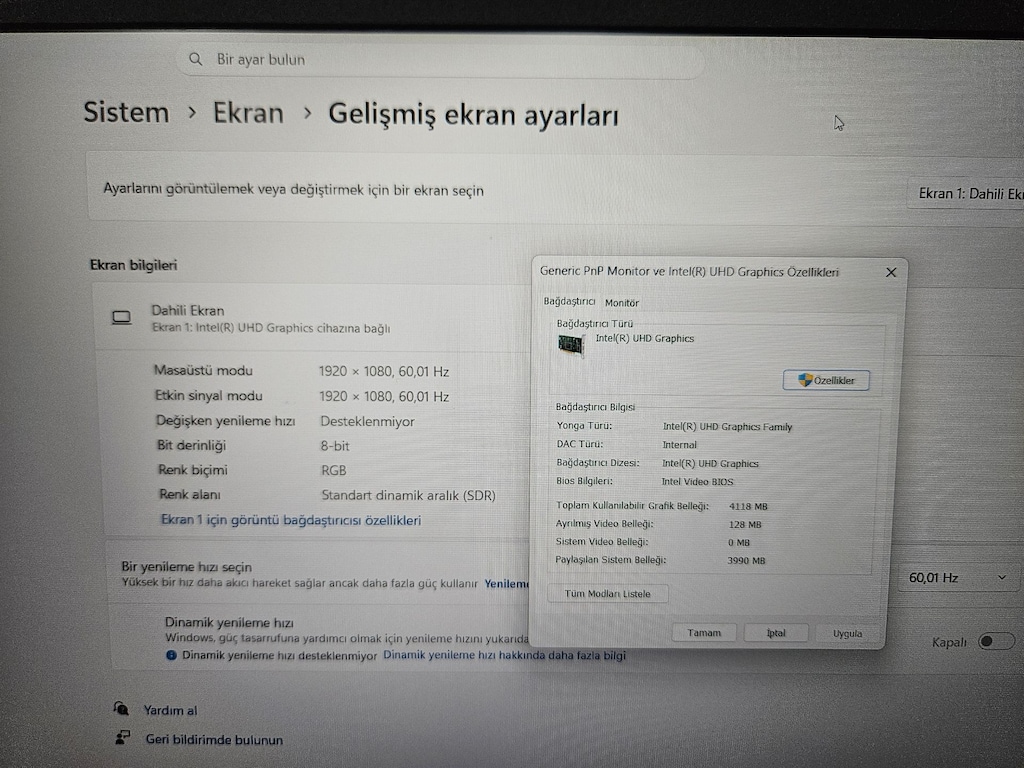1024x768 pixels.
Task: Open the 60,01 Hz refresh rate dropdown
Action: [958, 578]
